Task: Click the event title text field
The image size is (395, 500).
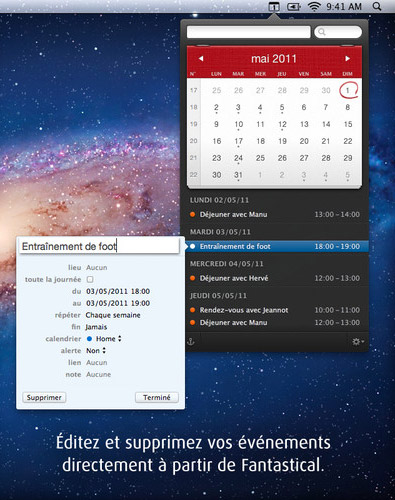Action: 99,246
